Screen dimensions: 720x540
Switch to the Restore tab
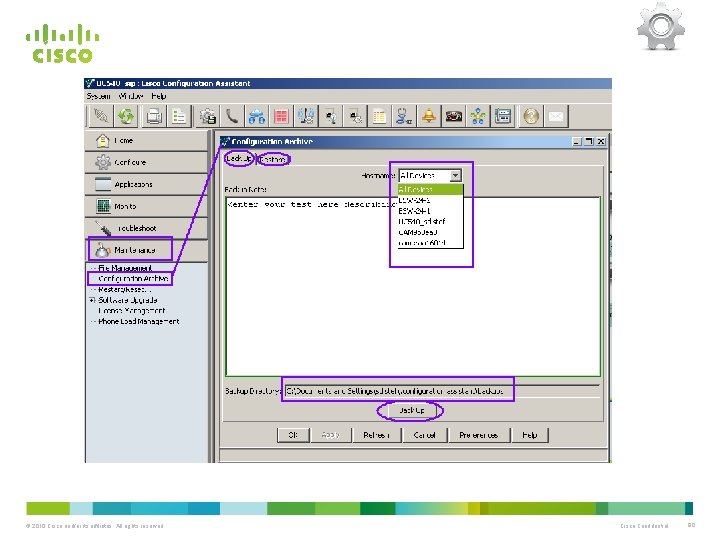click(x=273, y=159)
